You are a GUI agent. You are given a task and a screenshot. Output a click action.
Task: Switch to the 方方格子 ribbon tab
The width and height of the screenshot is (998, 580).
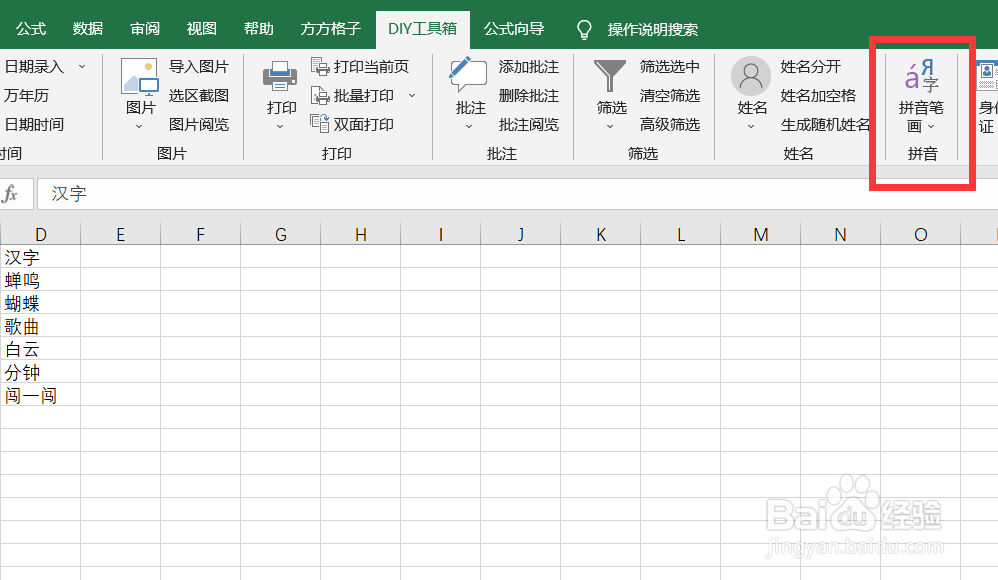tap(330, 29)
